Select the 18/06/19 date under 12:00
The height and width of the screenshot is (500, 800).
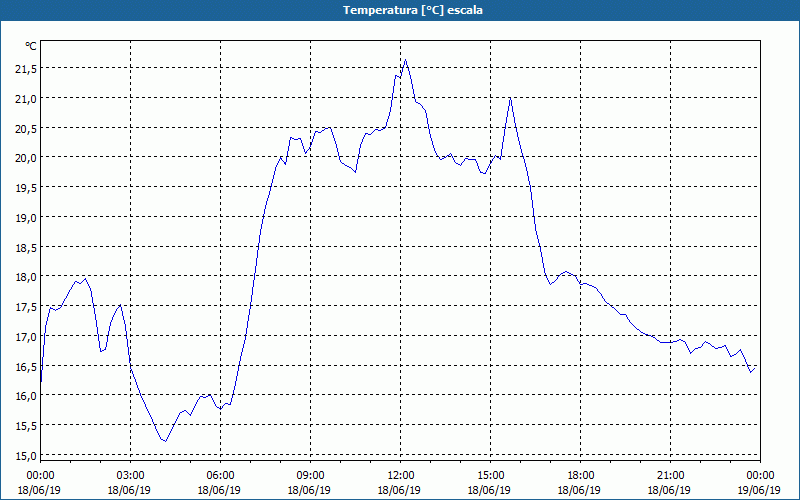[x=400, y=490]
